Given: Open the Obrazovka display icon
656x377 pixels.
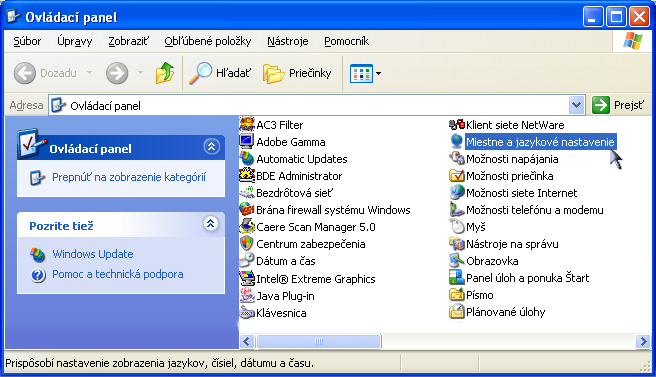Looking at the screenshot, I should pos(457,260).
